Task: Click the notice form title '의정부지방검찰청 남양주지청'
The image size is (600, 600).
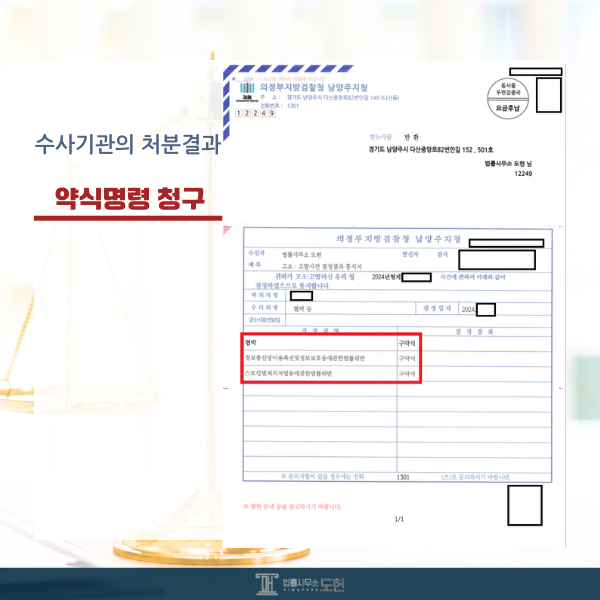Action: coord(398,239)
